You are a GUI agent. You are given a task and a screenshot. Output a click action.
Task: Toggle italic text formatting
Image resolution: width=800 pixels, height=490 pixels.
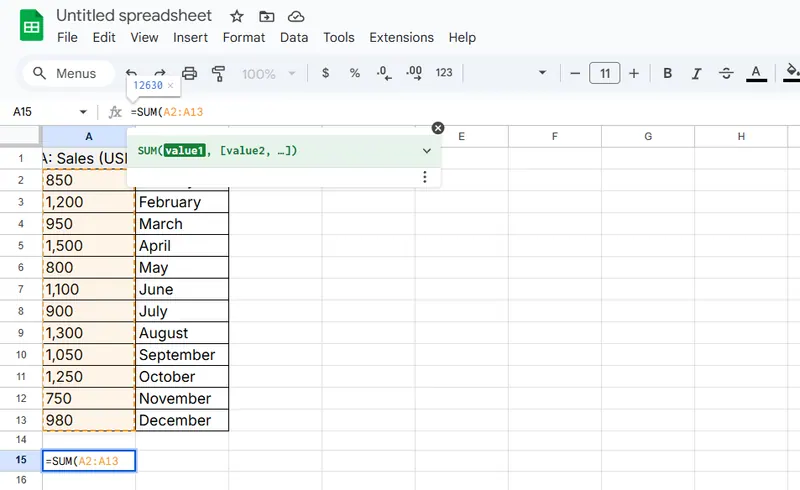pos(697,73)
